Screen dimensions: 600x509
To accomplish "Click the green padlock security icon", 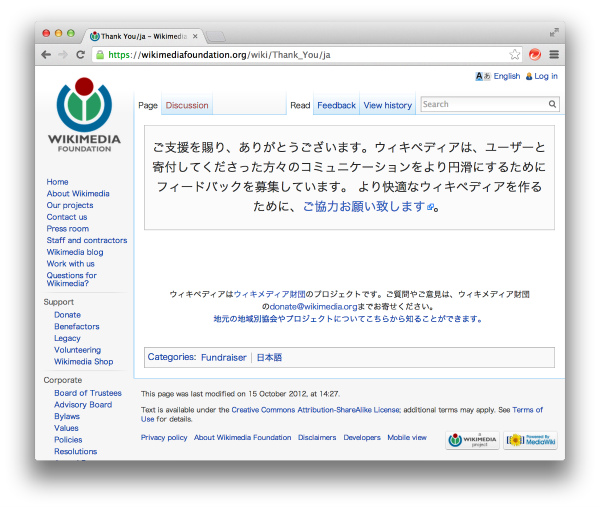I will pos(100,55).
